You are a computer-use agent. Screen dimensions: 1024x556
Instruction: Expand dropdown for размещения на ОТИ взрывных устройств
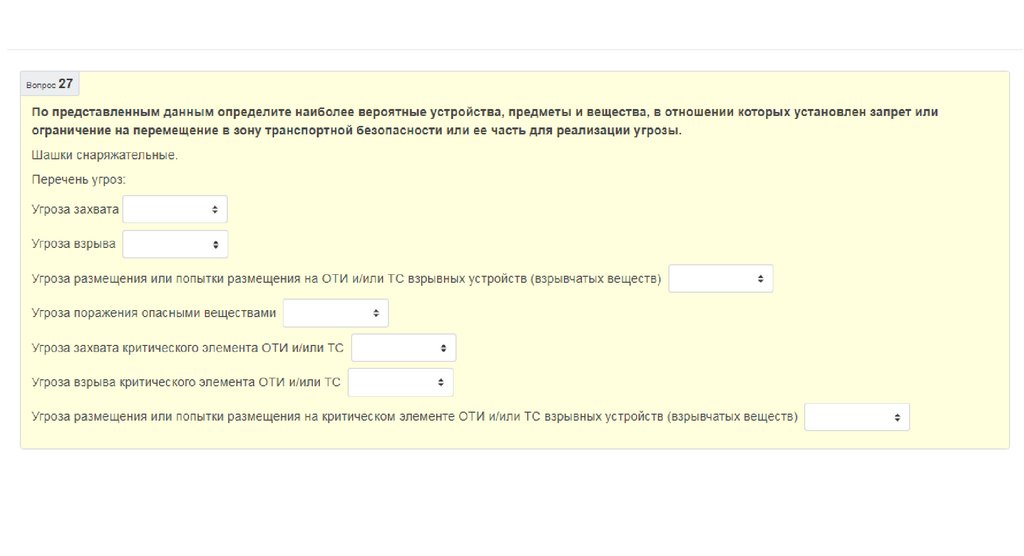(720, 279)
